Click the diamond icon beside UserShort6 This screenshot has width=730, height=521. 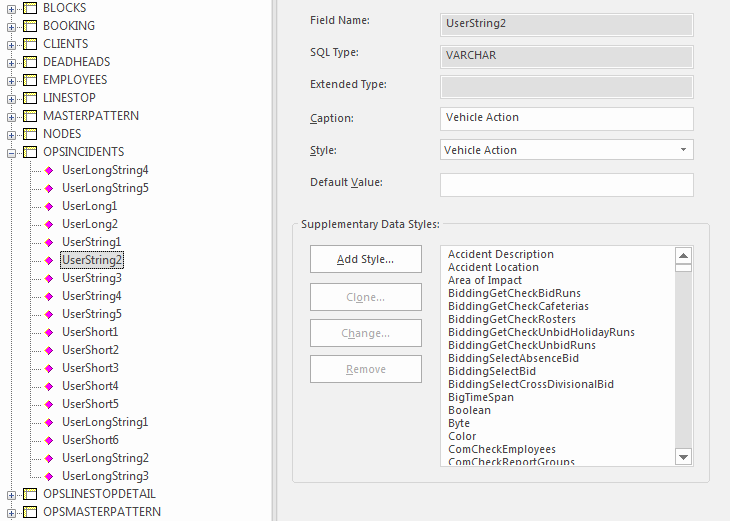pos(49,440)
